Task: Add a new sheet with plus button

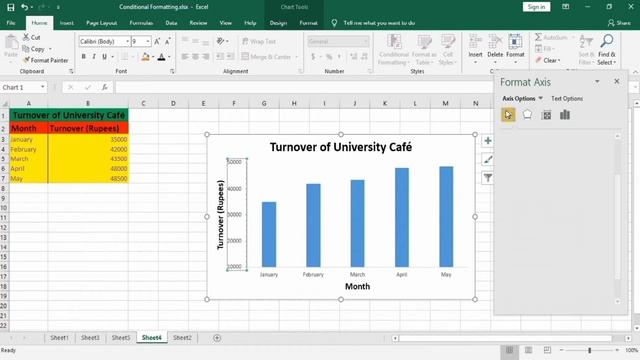Action: tap(217, 338)
